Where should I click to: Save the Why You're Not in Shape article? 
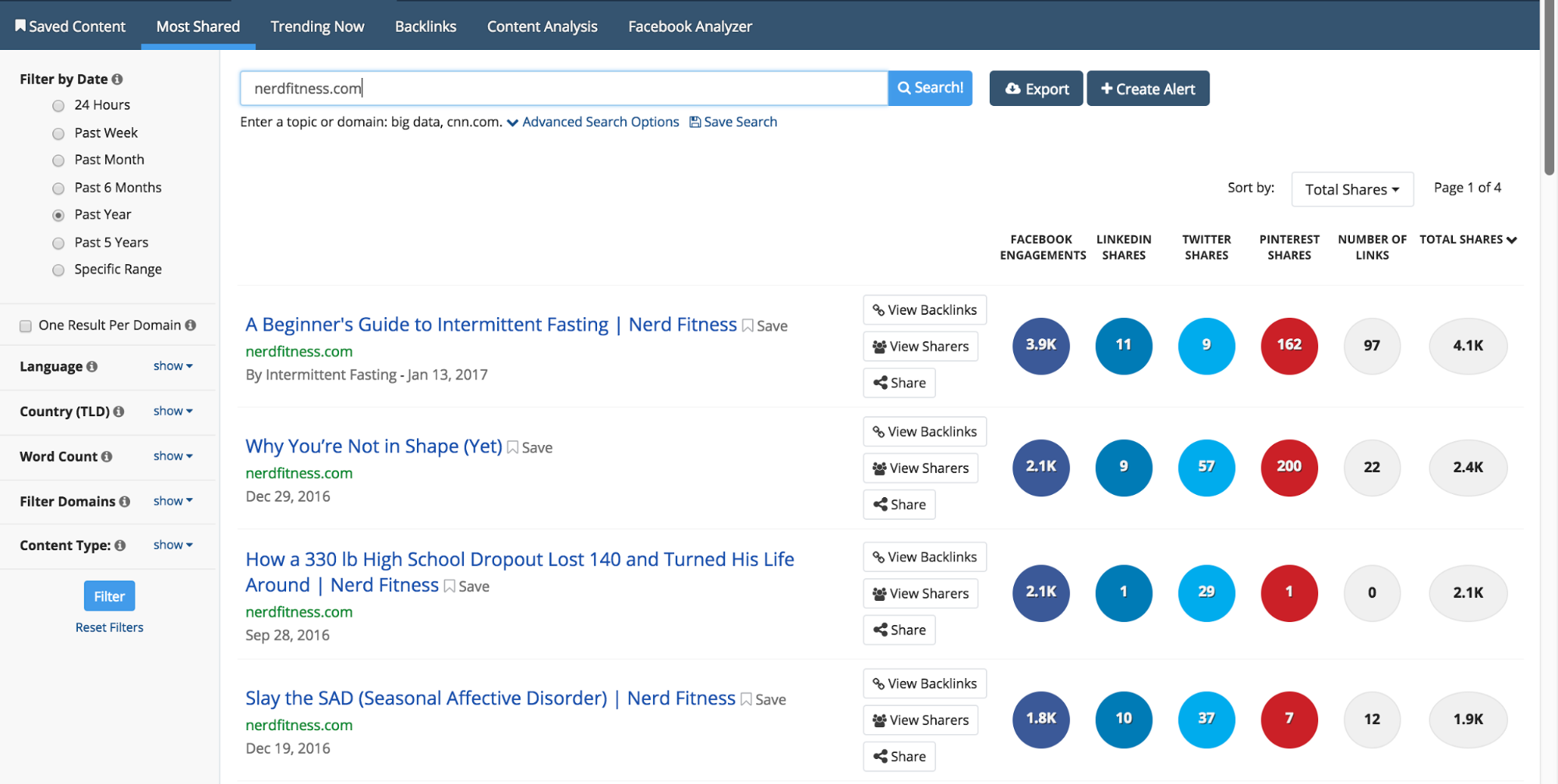(x=530, y=447)
